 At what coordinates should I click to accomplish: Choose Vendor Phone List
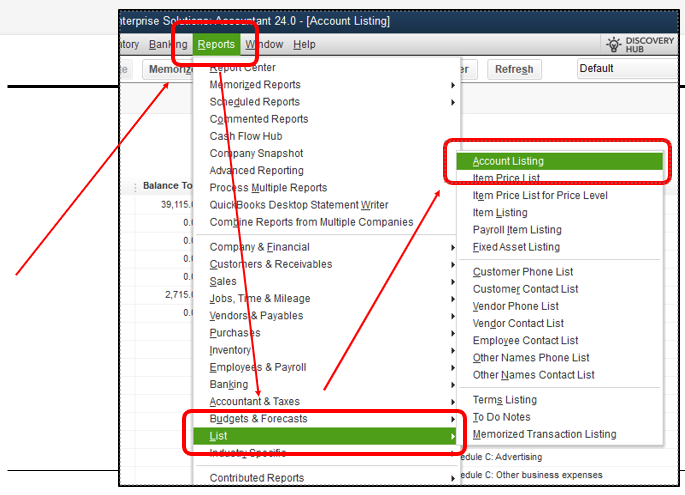pyautogui.click(x=560, y=306)
